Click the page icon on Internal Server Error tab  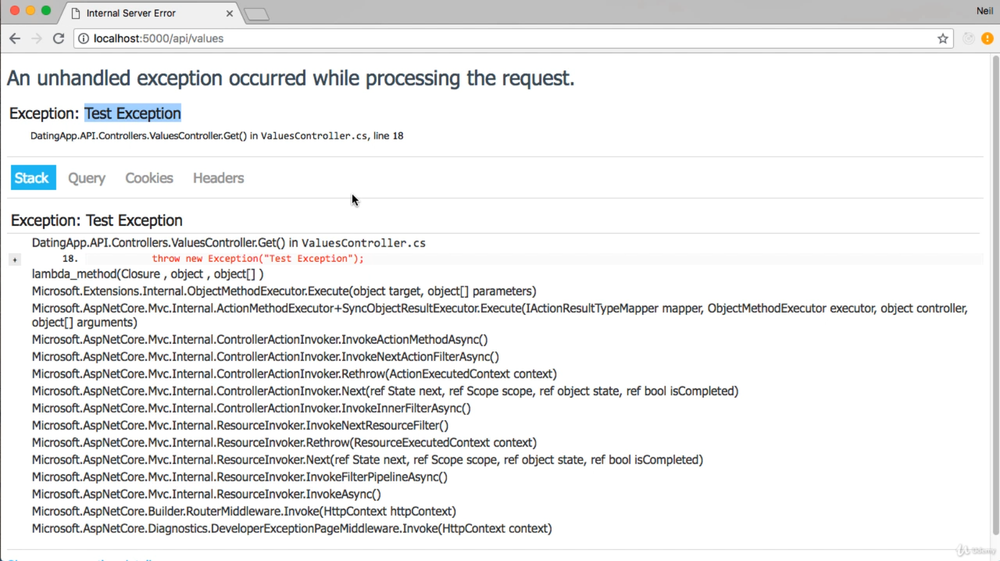[x=76, y=14]
